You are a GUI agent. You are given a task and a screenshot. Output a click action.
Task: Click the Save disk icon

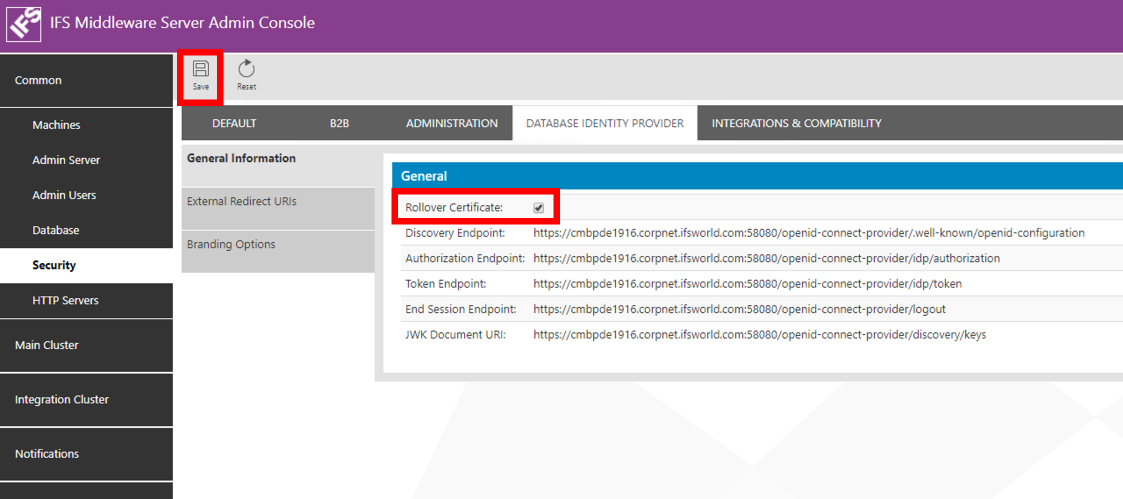tap(201, 69)
